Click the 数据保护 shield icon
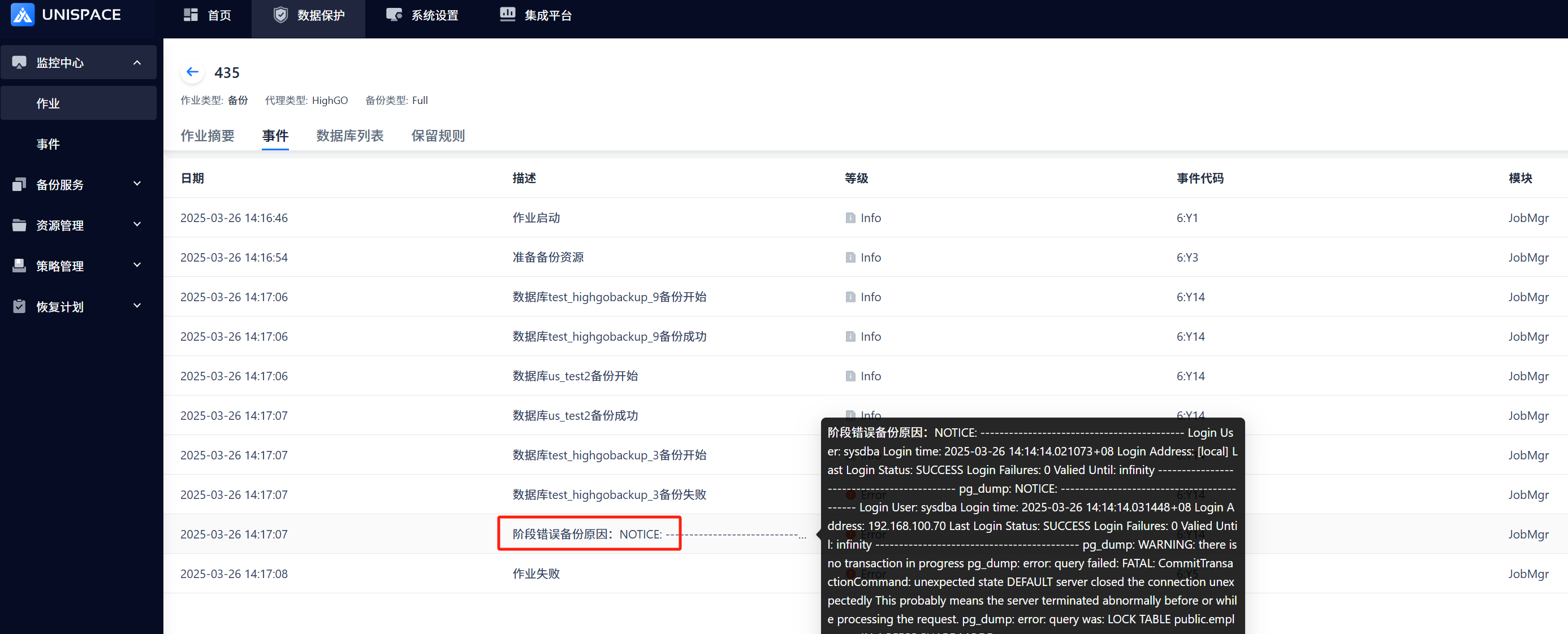1568x634 pixels. pos(280,15)
